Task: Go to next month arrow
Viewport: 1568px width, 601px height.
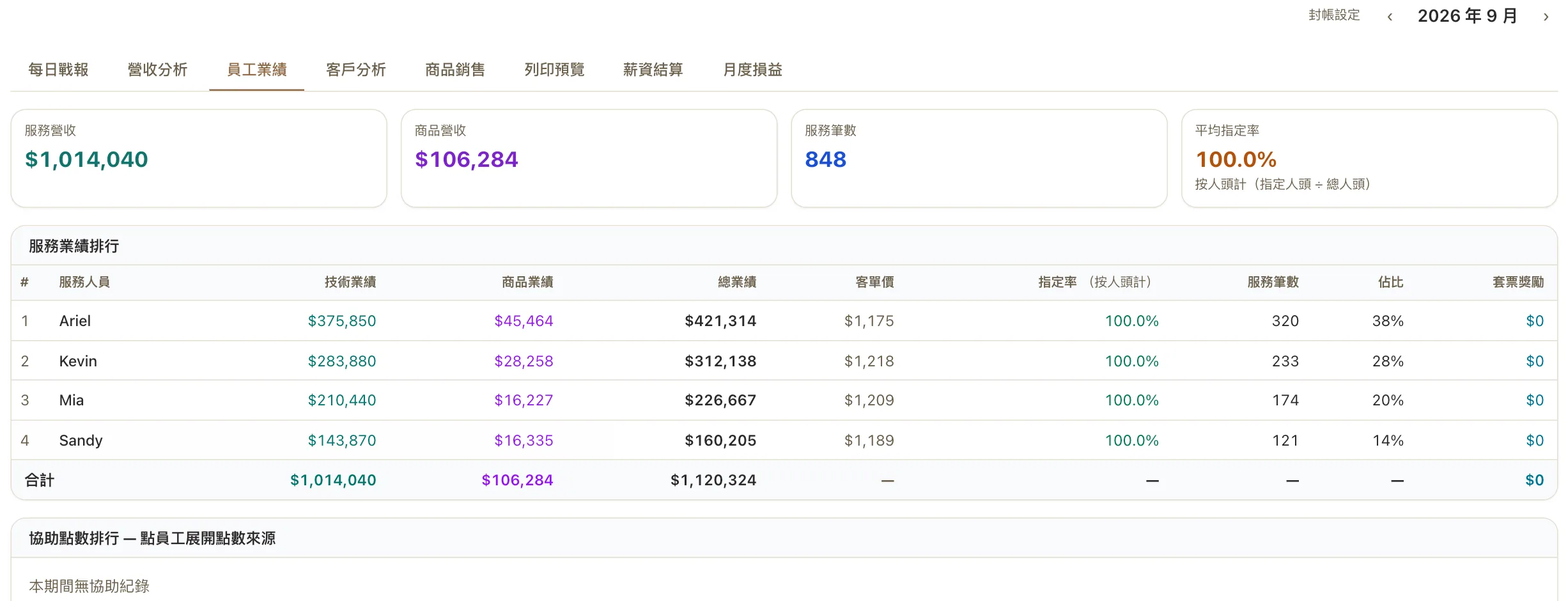Action: [x=1546, y=17]
